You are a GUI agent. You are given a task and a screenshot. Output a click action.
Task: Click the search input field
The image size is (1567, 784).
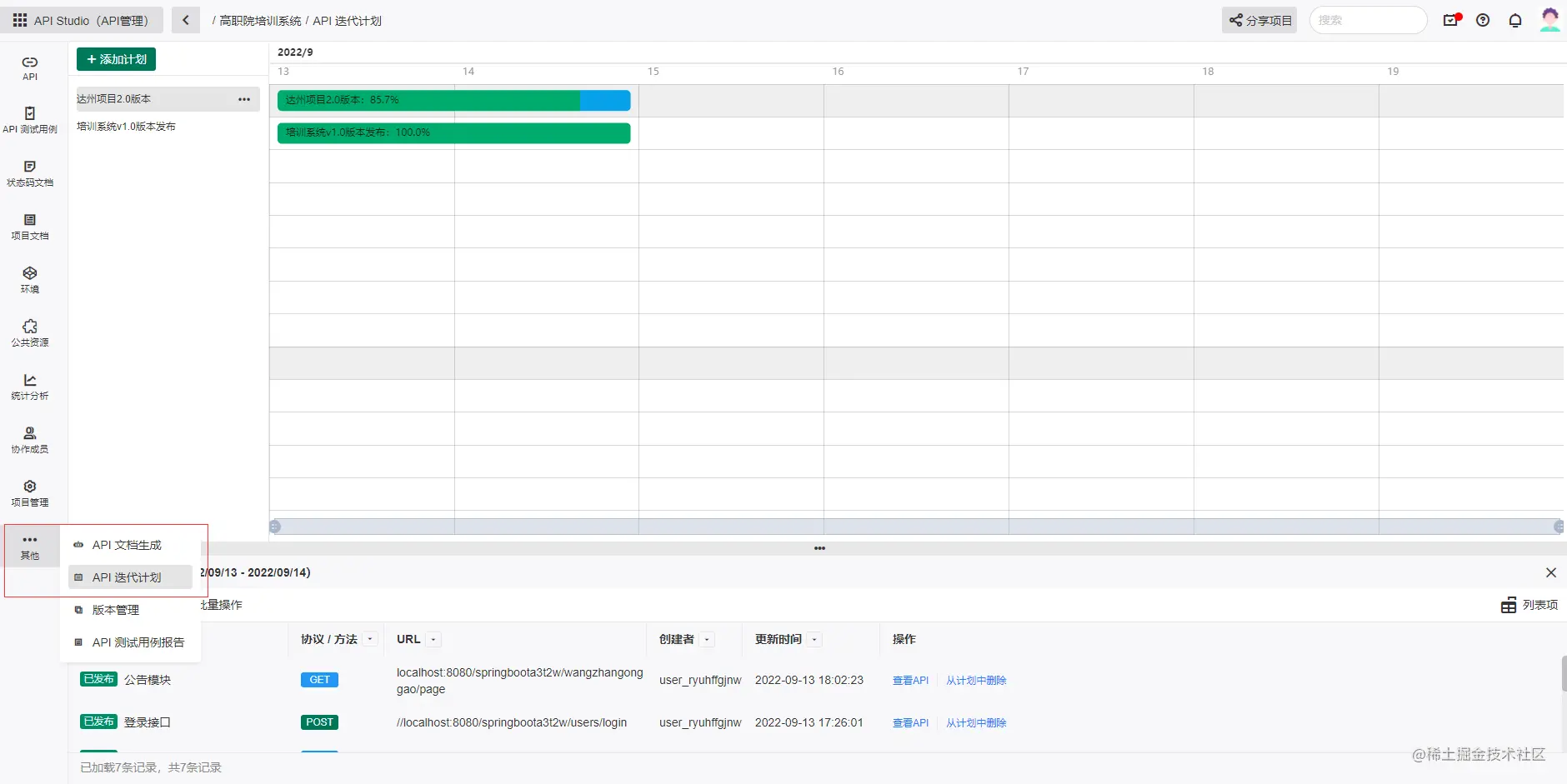1368,20
